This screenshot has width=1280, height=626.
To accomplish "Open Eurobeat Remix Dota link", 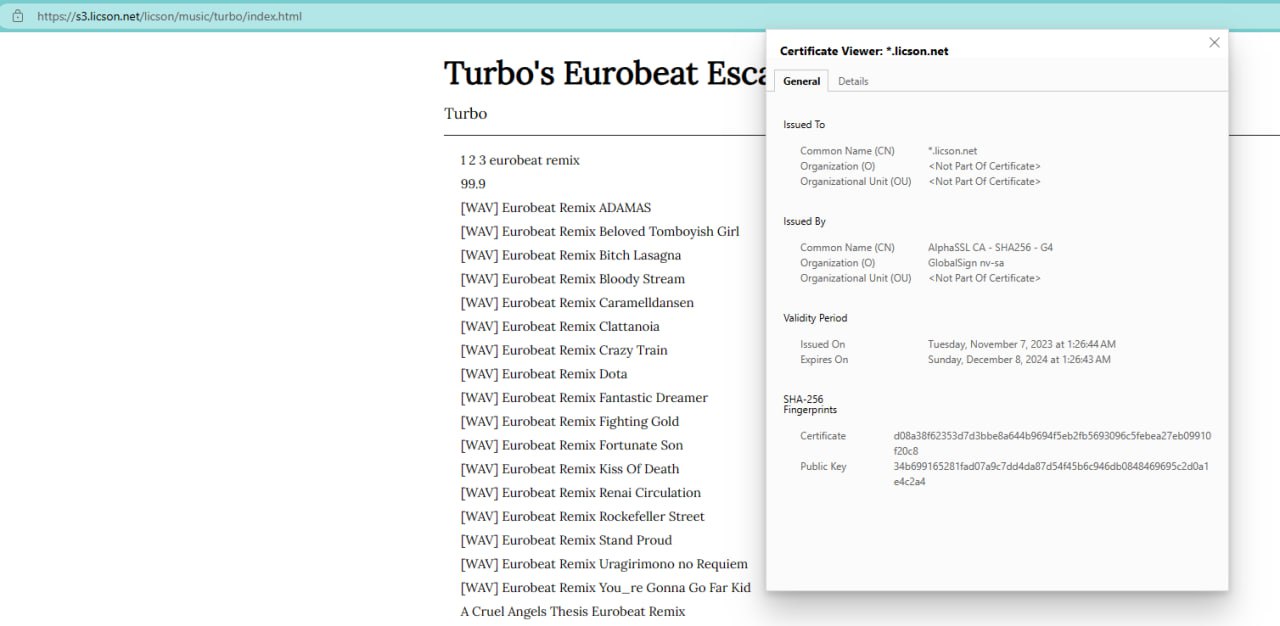I will pyautogui.click(x=543, y=374).
